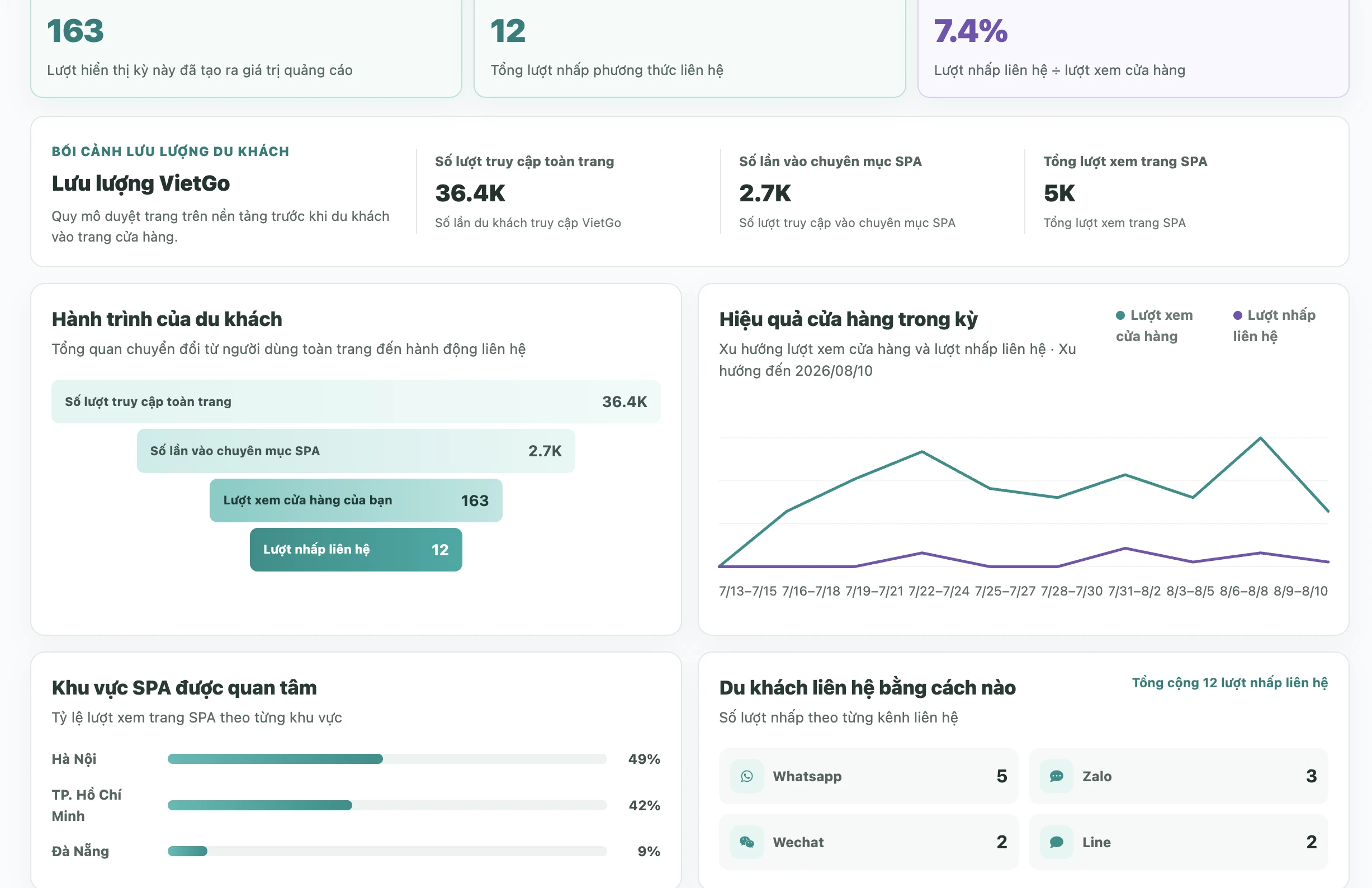Click the Wechat channel name
Image resolution: width=1372 pixels, height=888 pixels.
coord(798,843)
